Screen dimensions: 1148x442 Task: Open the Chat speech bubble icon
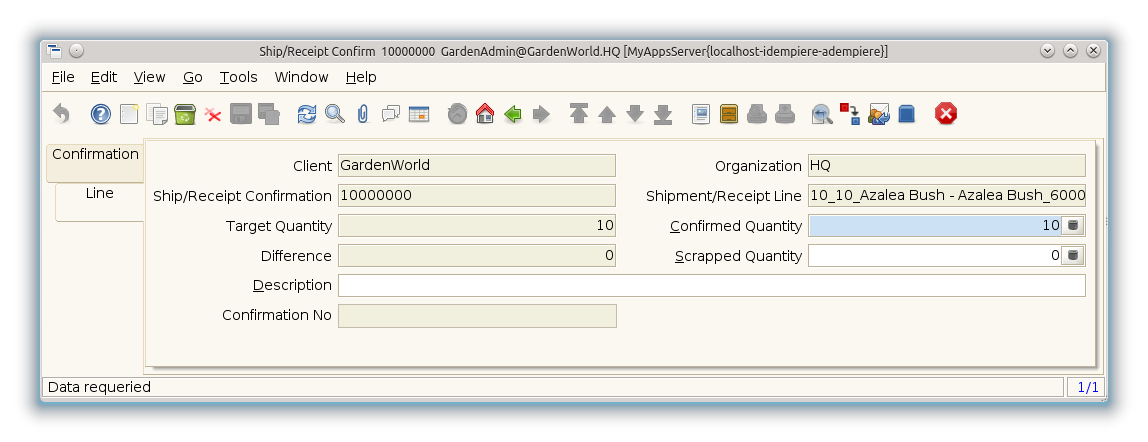coord(391,115)
